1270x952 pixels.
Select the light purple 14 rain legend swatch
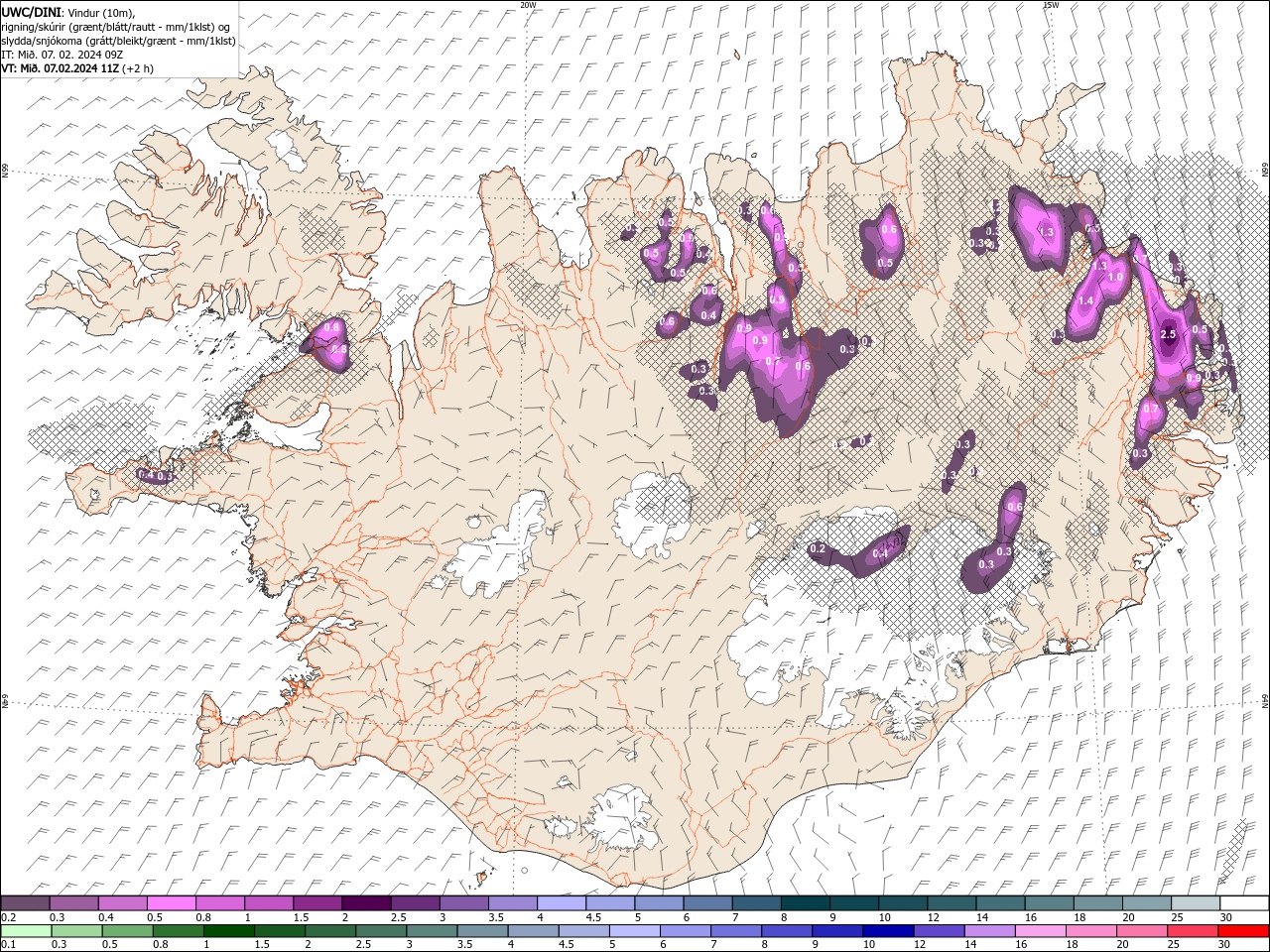(x=988, y=931)
